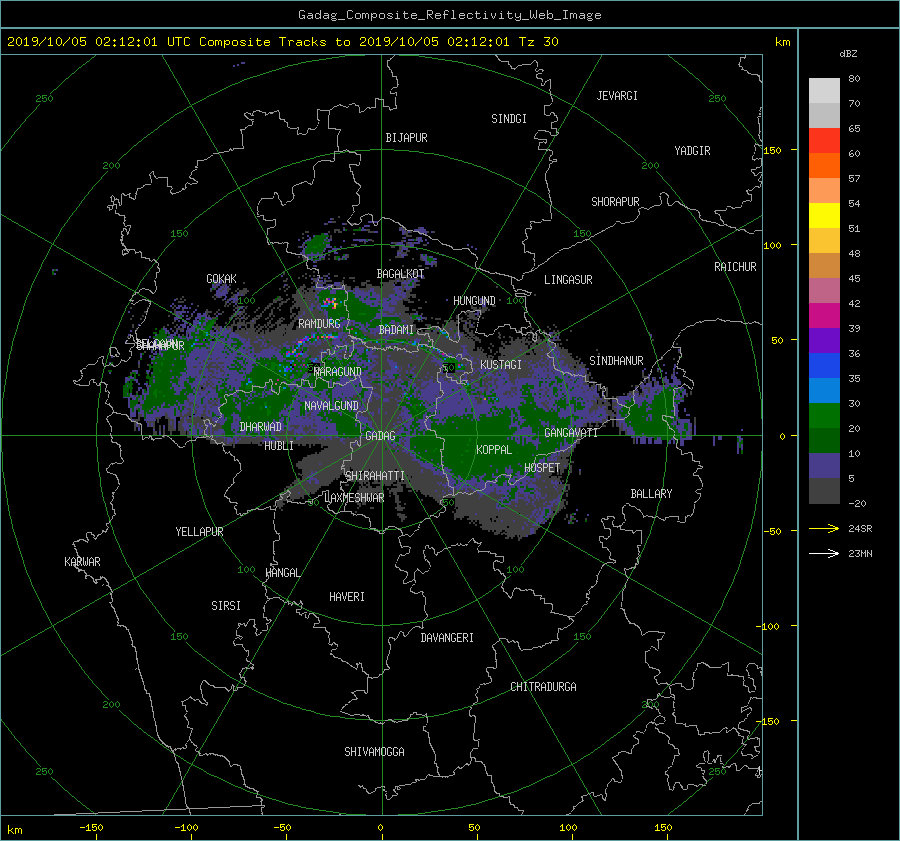Click the SINDGI city label
The image size is (900, 841).
509,119
